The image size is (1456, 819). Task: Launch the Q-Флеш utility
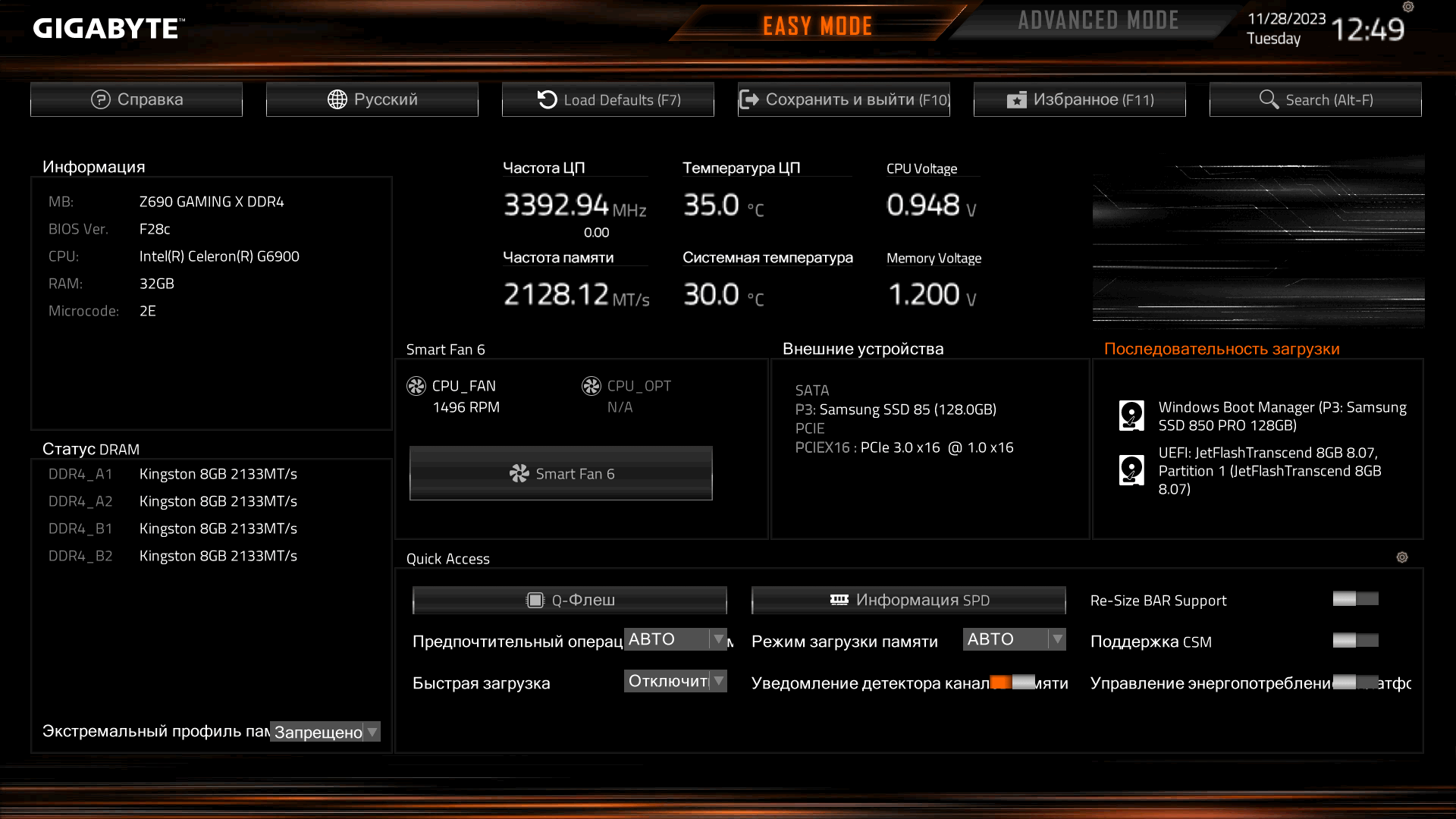570,600
